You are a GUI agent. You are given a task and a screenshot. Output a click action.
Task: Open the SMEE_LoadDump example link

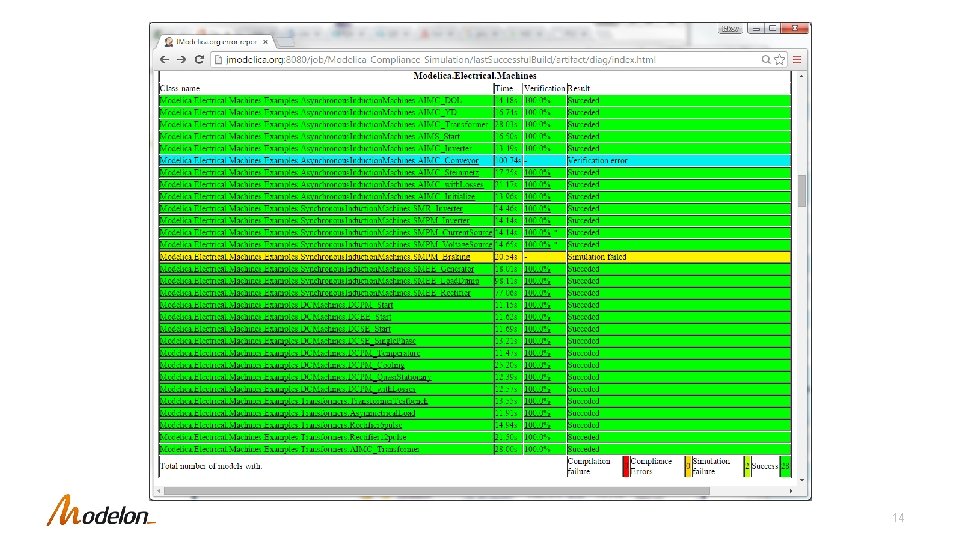pos(319,280)
